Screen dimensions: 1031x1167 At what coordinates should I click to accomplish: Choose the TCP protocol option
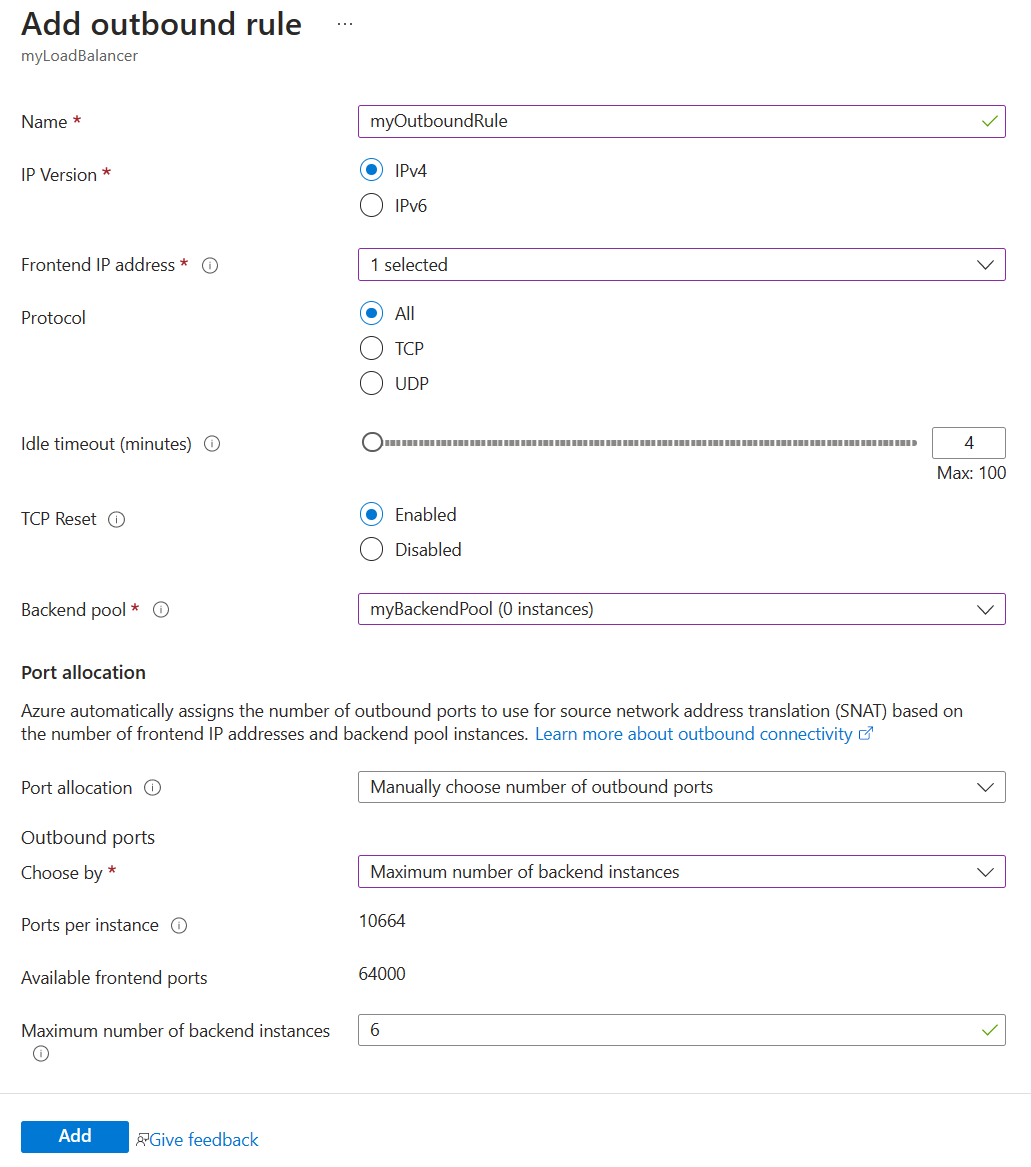tap(371, 349)
